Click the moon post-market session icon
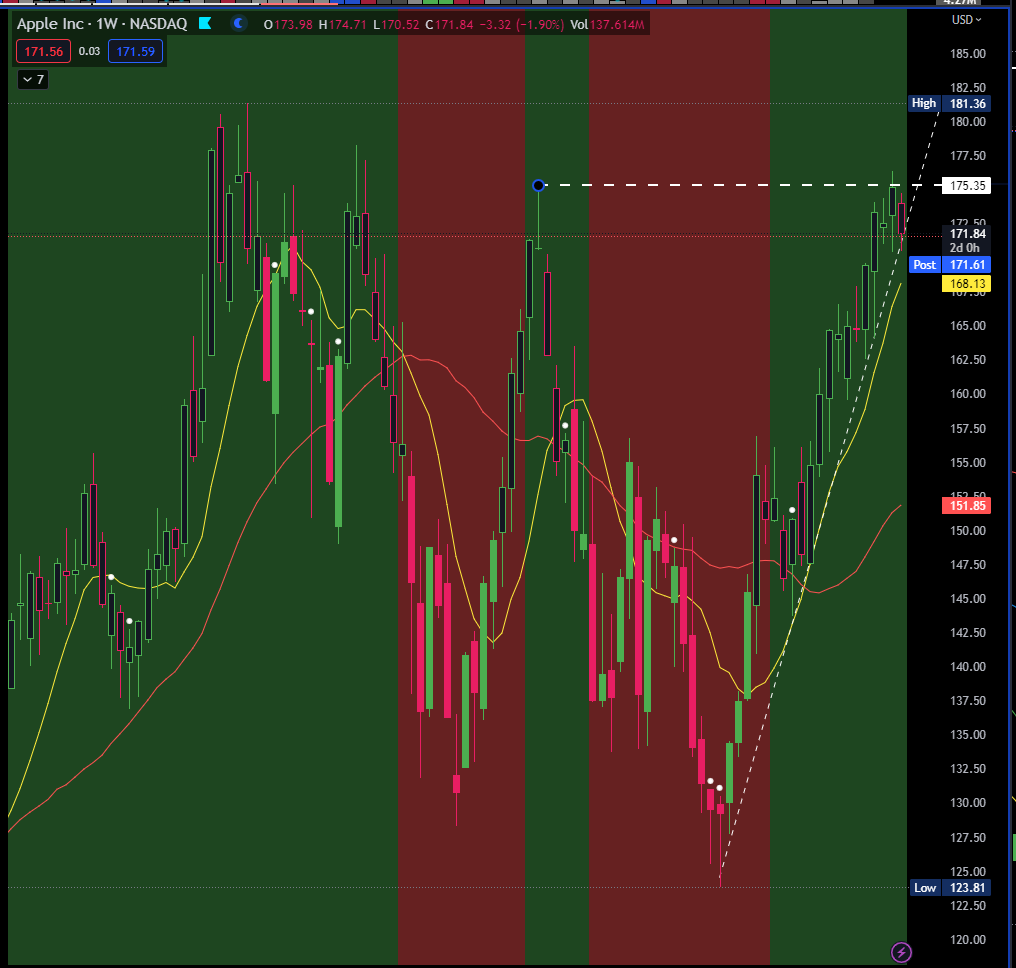Viewport: 1016px width, 968px height. (238, 23)
